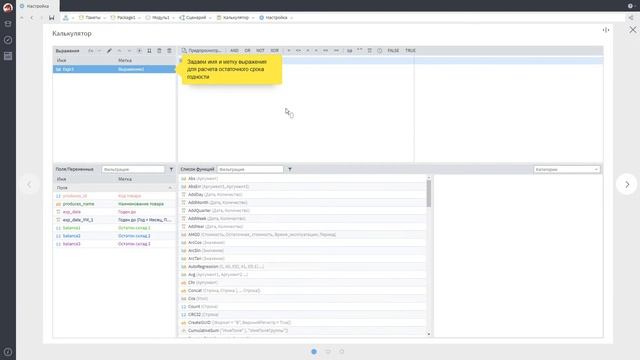Image resolution: width=640 pixels, height=360 pixels.
Task: Go to next wizard page arrow
Action: pyautogui.click(x=627, y=184)
